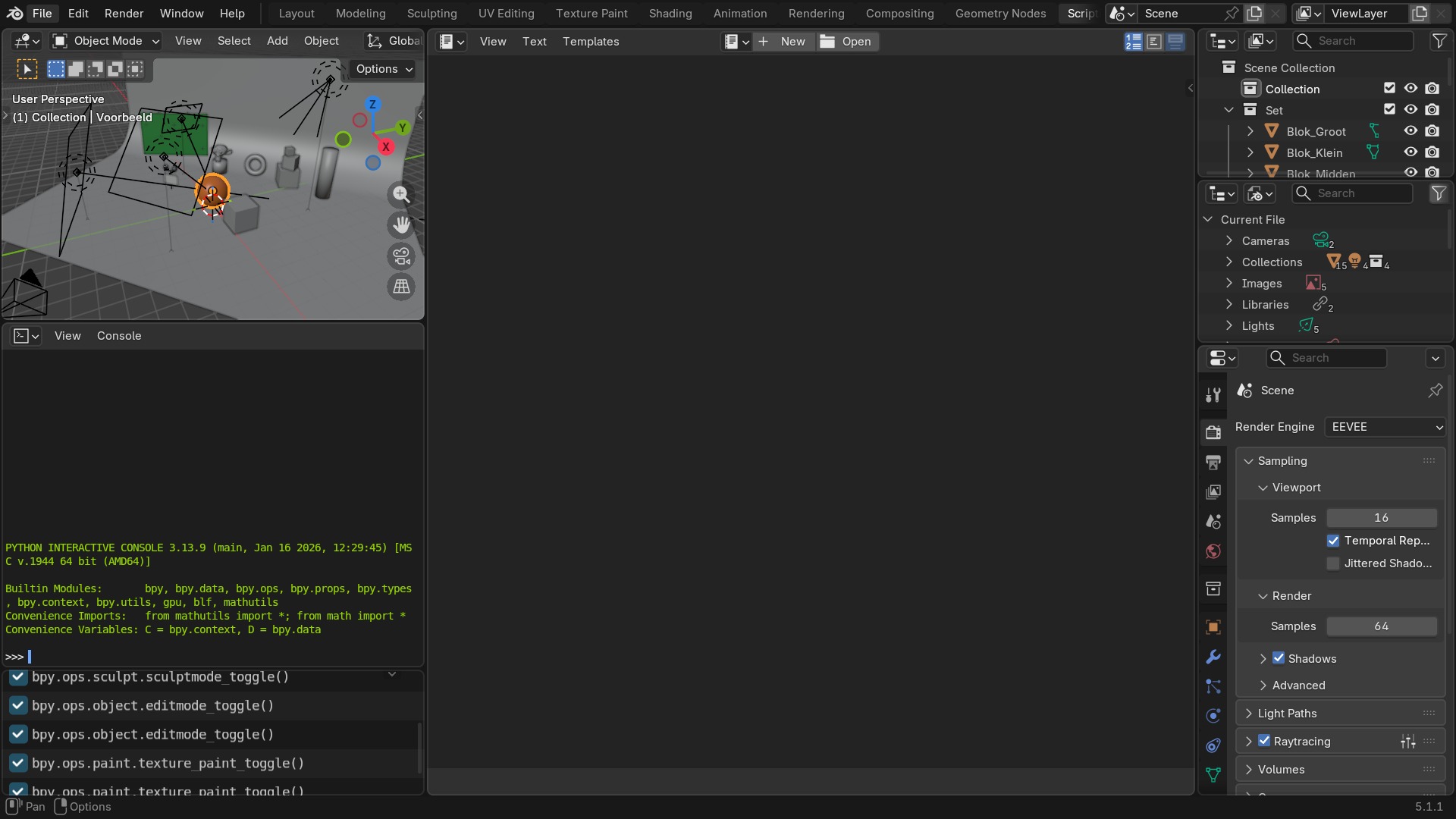This screenshot has height=819, width=1456.
Task: Click the pin icon beside Scene
Action: [x=1435, y=391]
